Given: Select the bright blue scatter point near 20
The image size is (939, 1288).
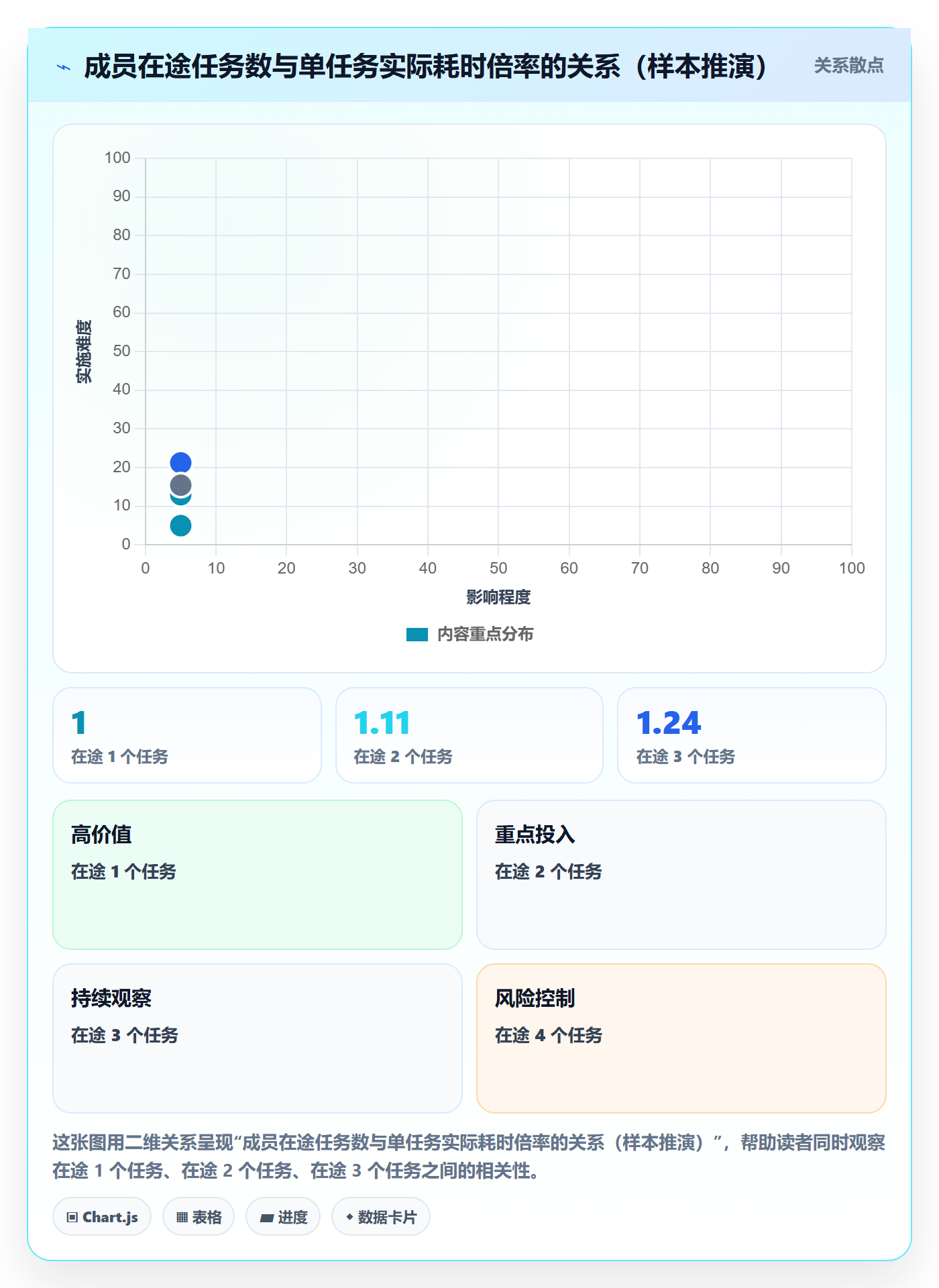Looking at the screenshot, I should pyautogui.click(x=180, y=463).
